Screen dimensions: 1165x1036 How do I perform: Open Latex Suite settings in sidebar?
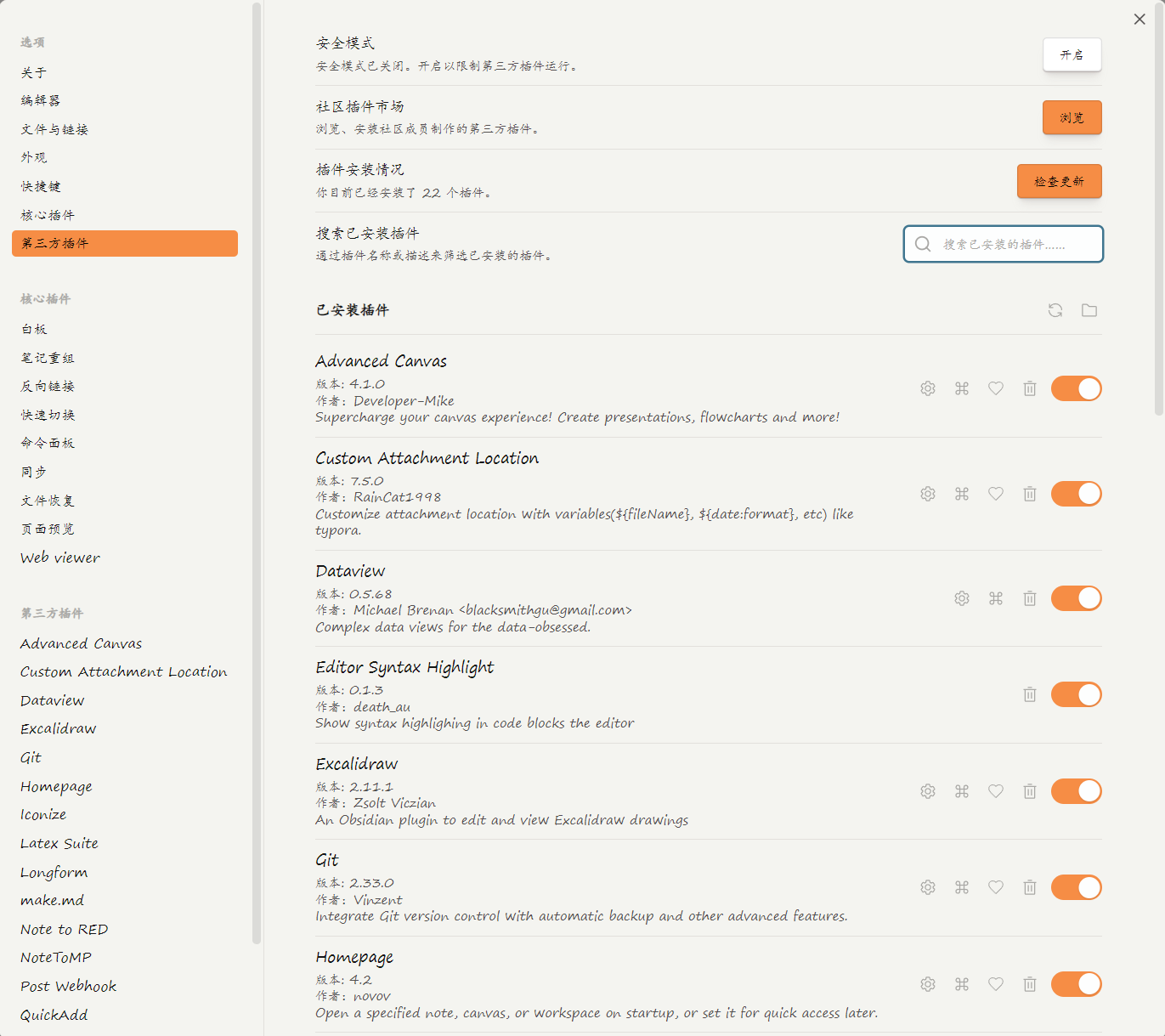125,844
